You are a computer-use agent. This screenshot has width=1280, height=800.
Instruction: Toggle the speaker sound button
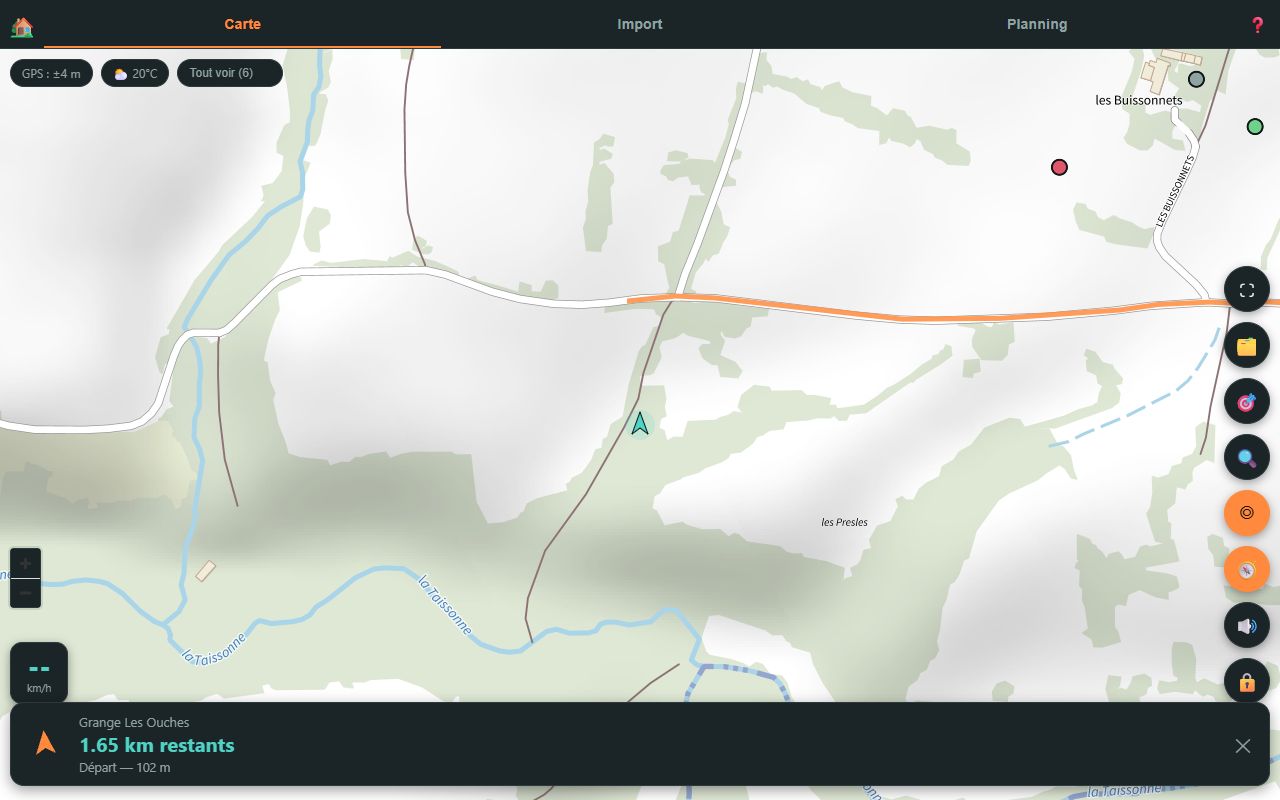point(1247,626)
